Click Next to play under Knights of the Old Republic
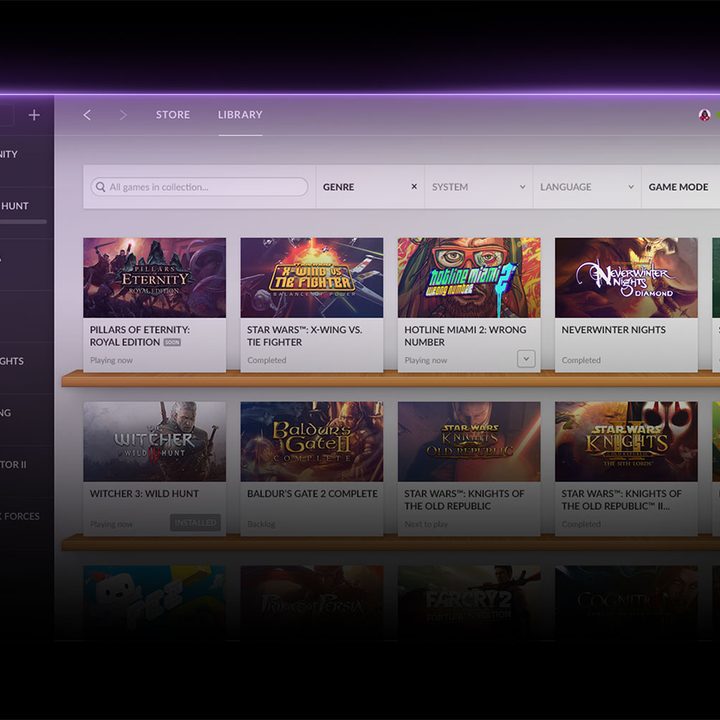 pos(426,524)
